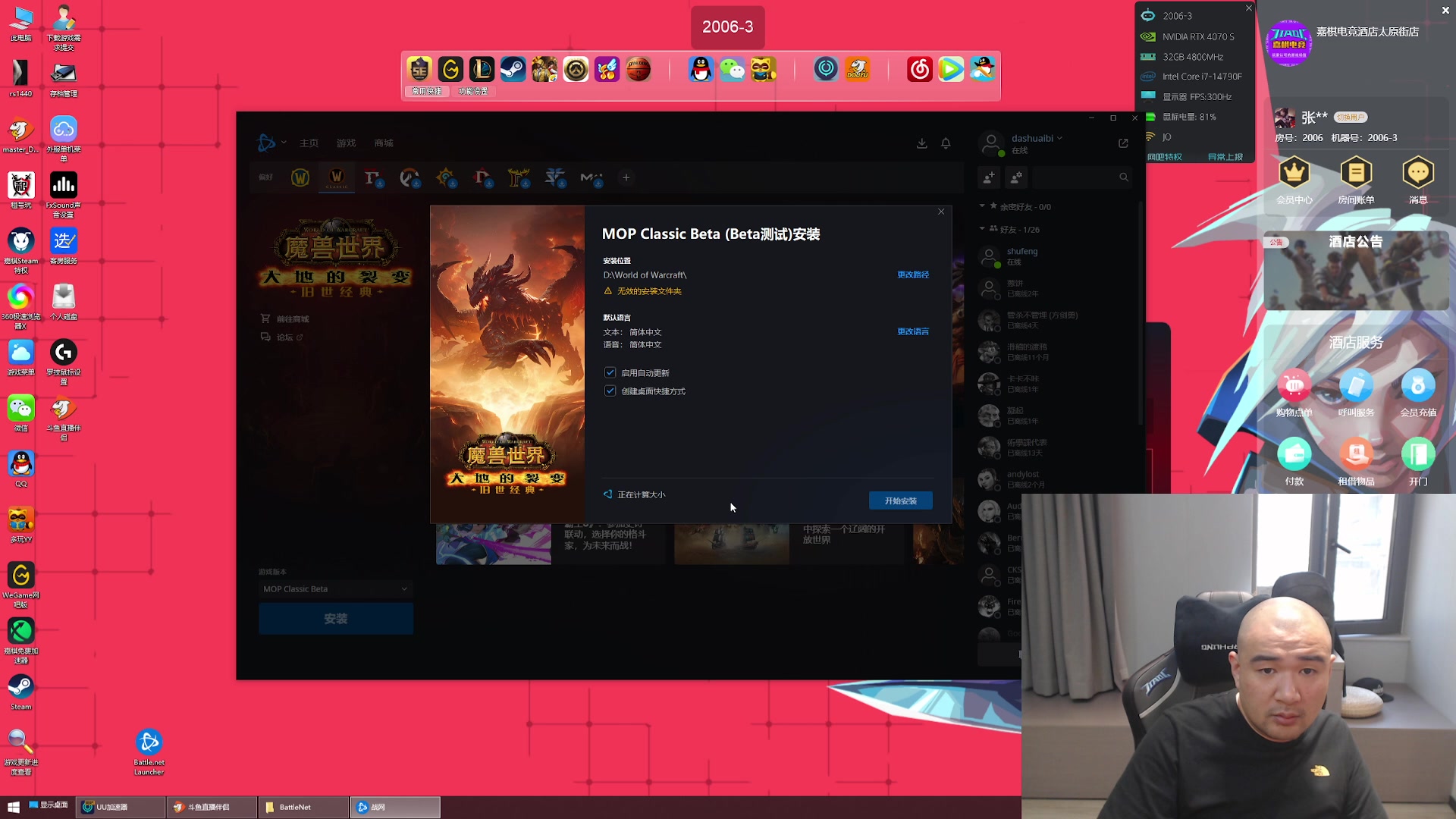Click the 网吧特权 link
1456x819 pixels.
(1164, 157)
